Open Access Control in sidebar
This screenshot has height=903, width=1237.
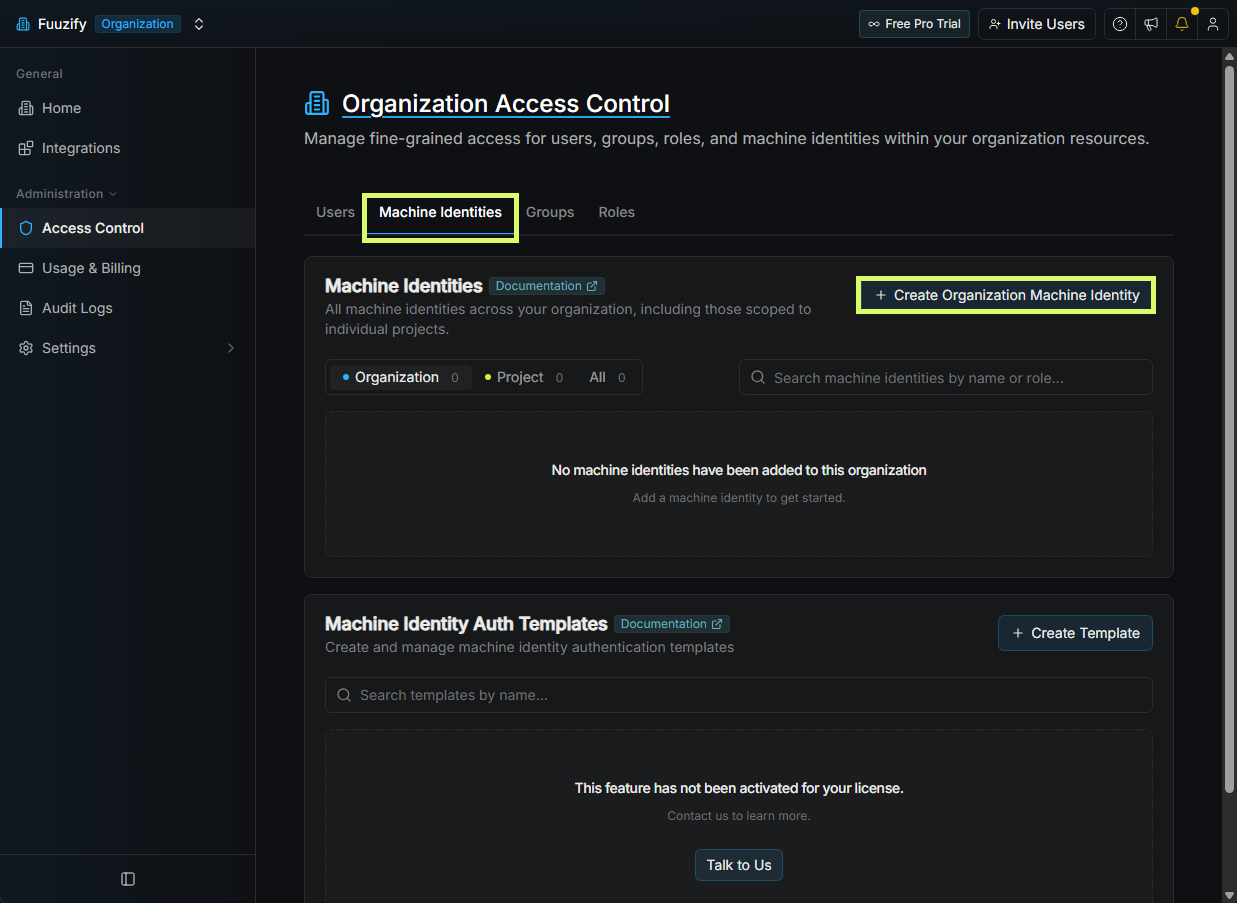127,228
